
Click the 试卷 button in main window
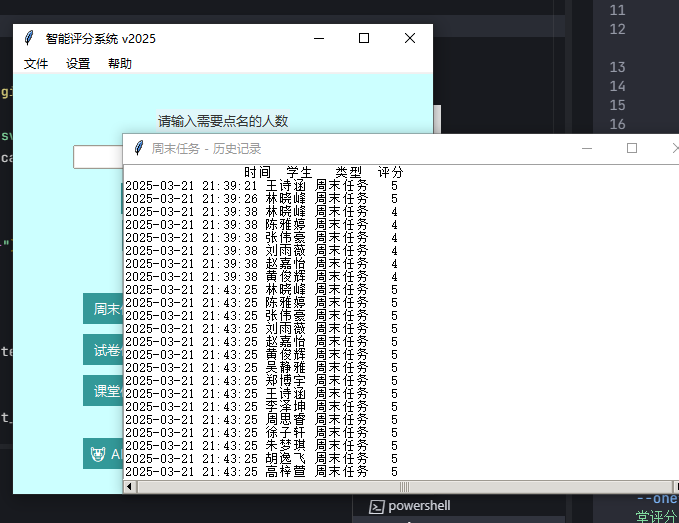(x=103, y=350)
